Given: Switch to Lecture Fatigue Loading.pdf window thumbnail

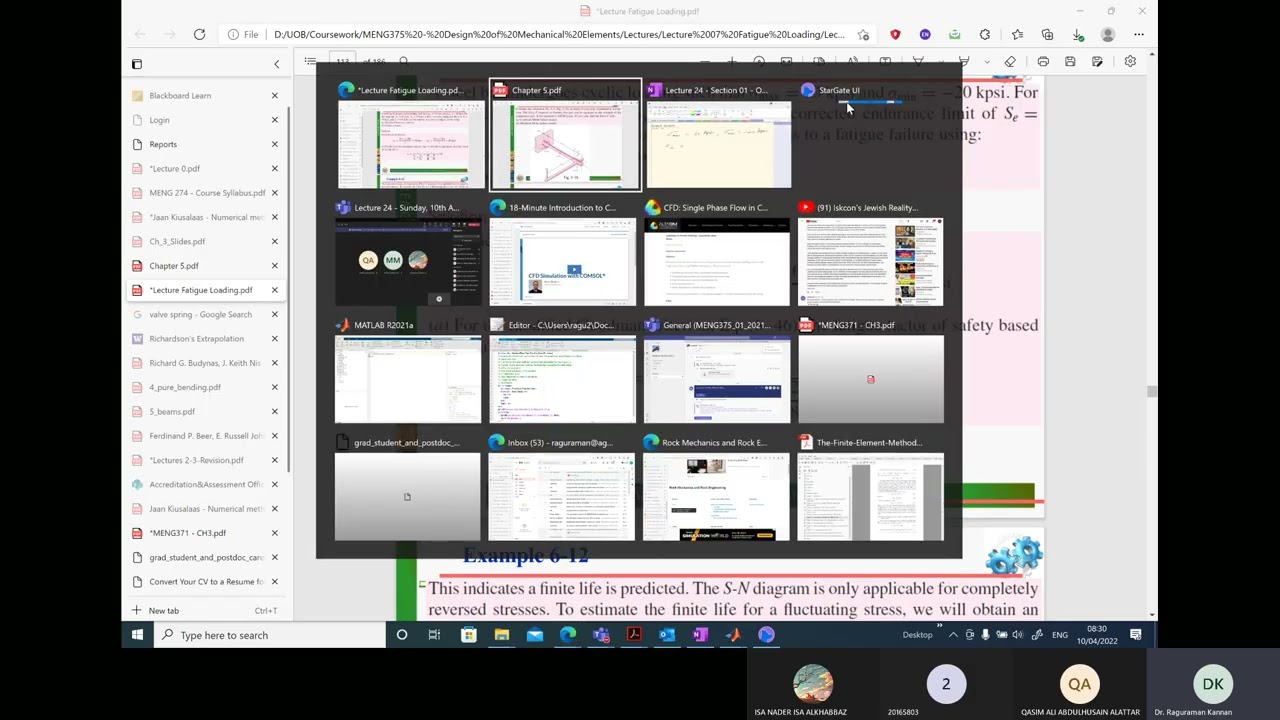Looking at the screenshot, I should (x=410, y=135).
